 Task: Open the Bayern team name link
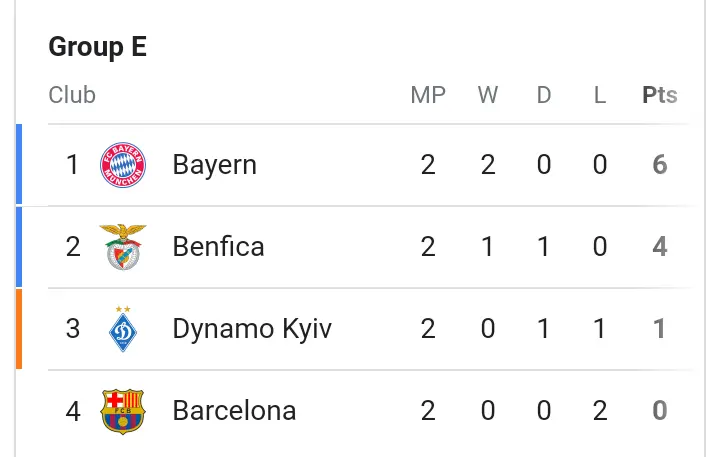click(214, 165)
